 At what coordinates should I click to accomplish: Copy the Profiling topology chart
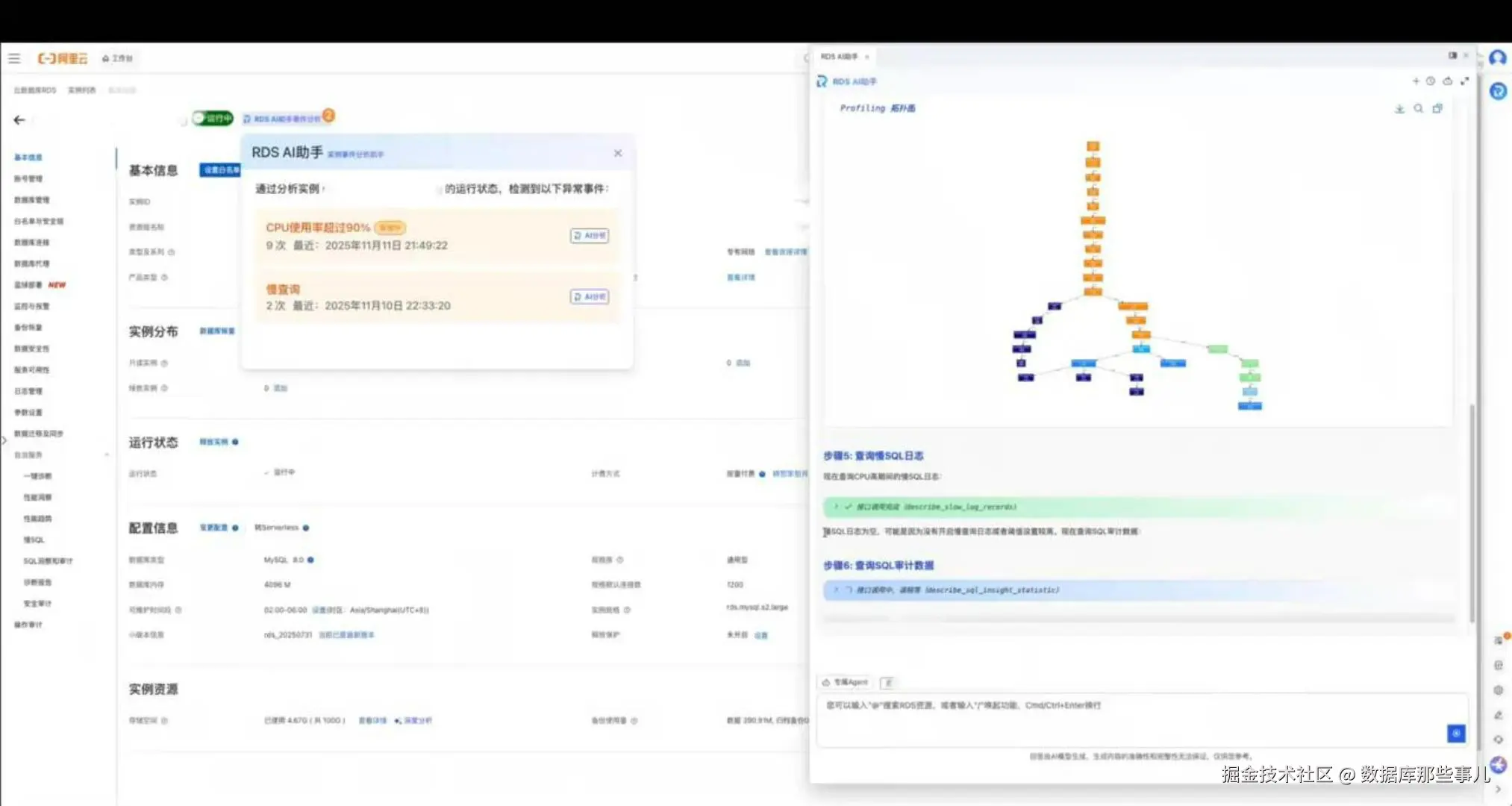pos(1437,109)
